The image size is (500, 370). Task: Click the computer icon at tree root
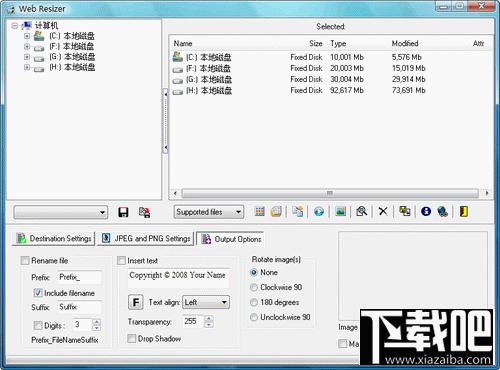pyautogui.click(x=26, y=26)
